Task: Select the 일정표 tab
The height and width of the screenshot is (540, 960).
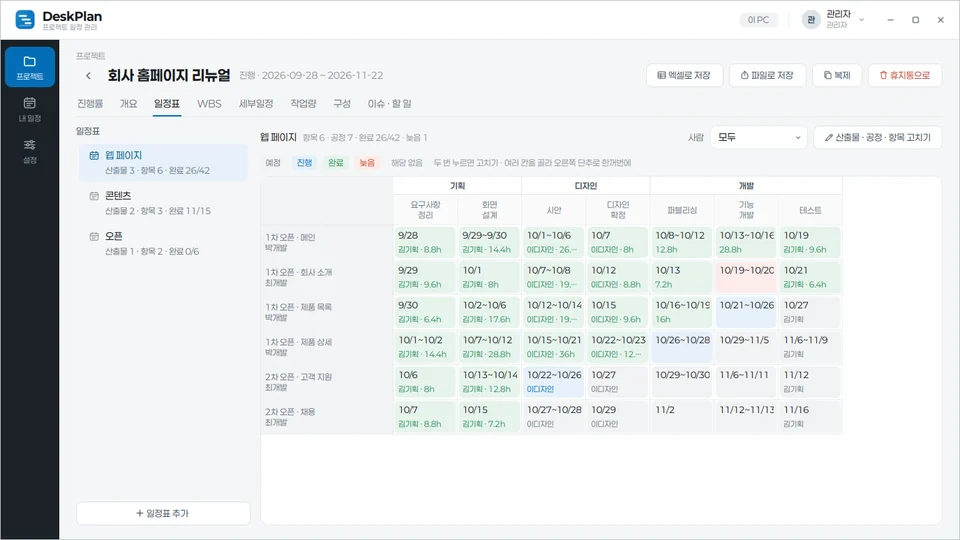Action: [x=167, y=103]
